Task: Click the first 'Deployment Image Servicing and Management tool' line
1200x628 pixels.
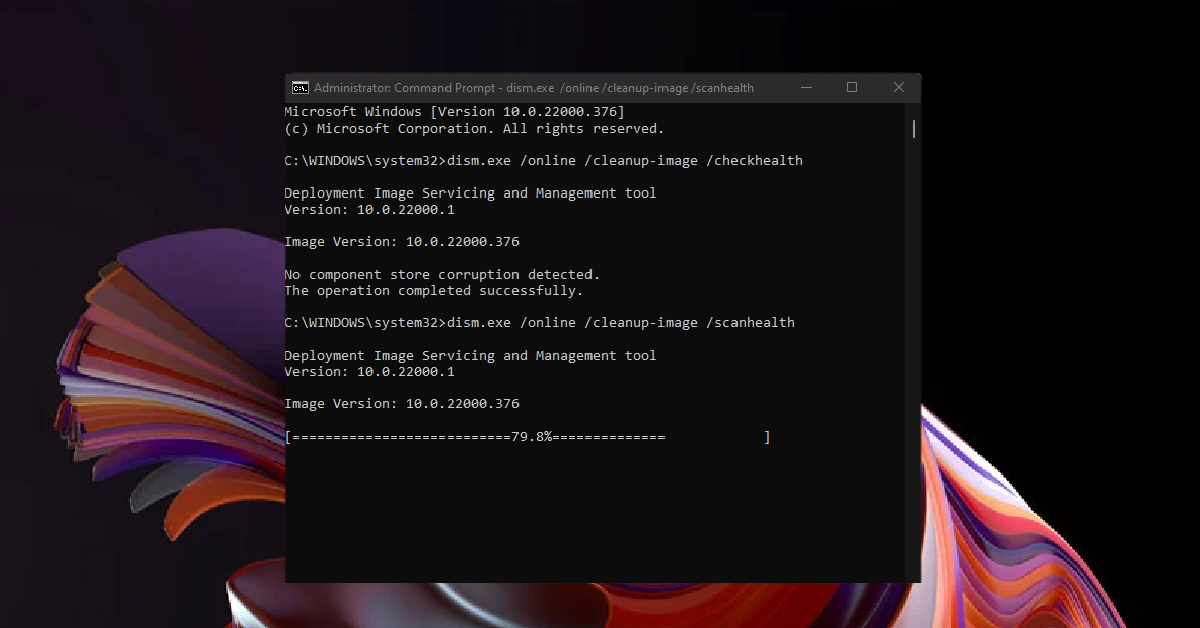Action: click(x=470, y=193)
